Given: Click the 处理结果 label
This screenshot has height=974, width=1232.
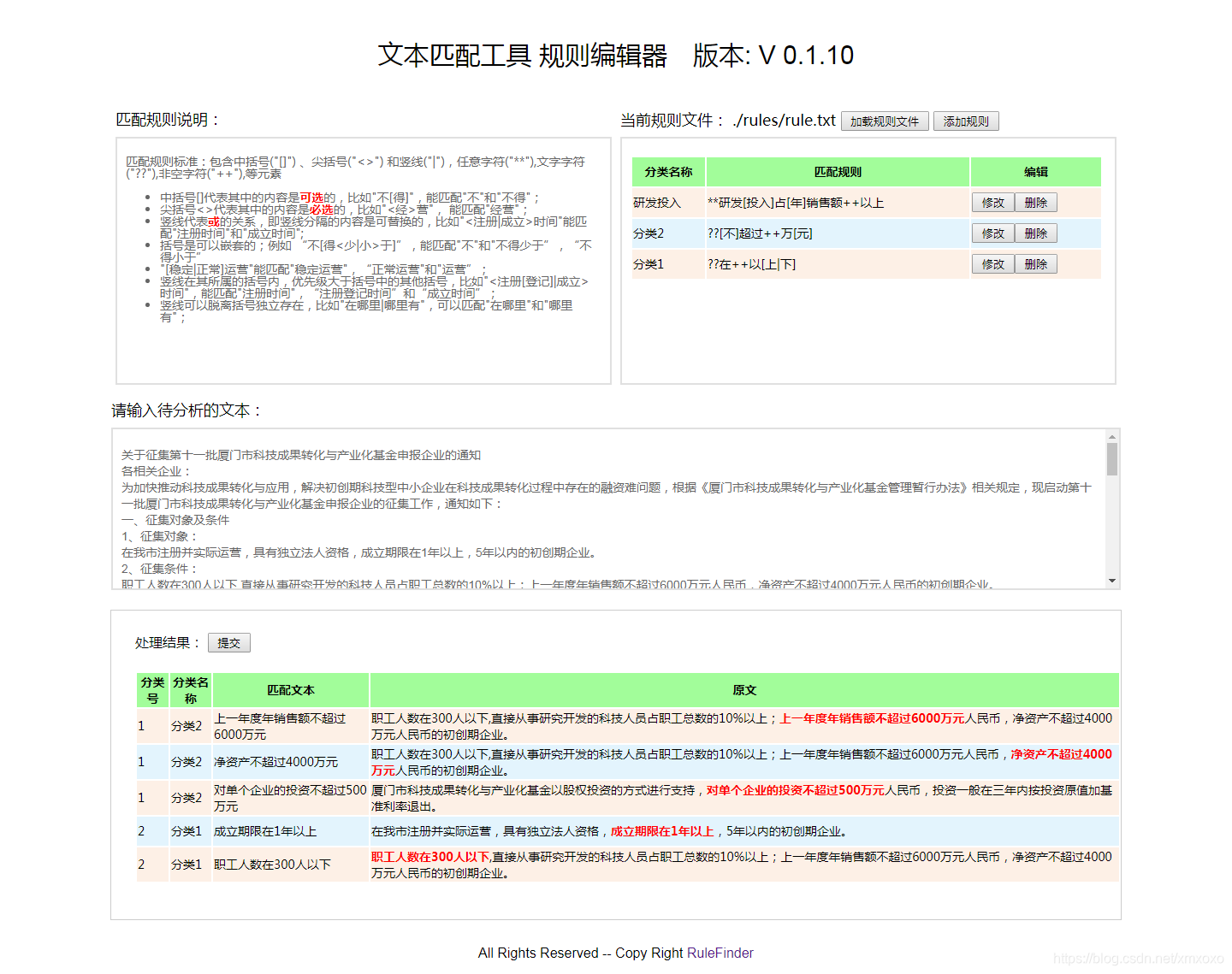Looking at the screenshot, I should click(x=167, y=643).
